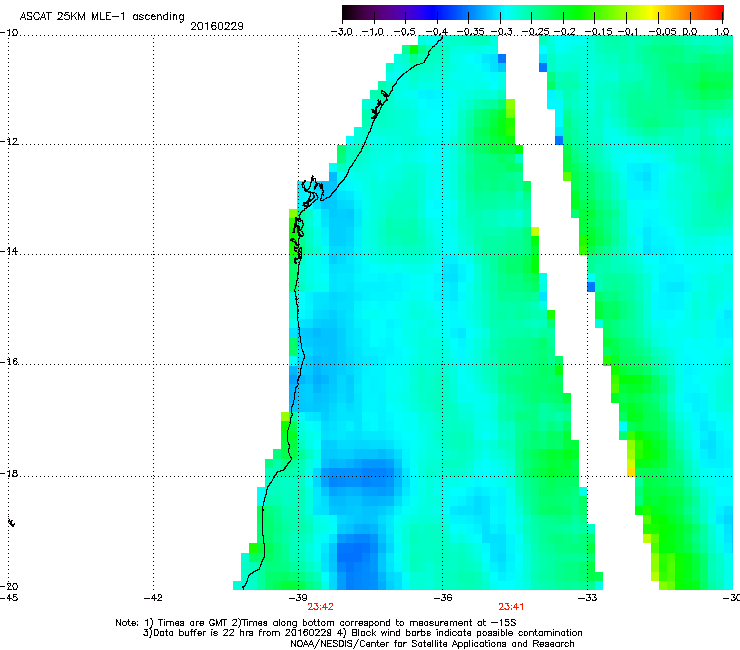Viewport: 740px width, 650px height.
Task: Click the -1.0 color scale label
Action: pos(374,32)
